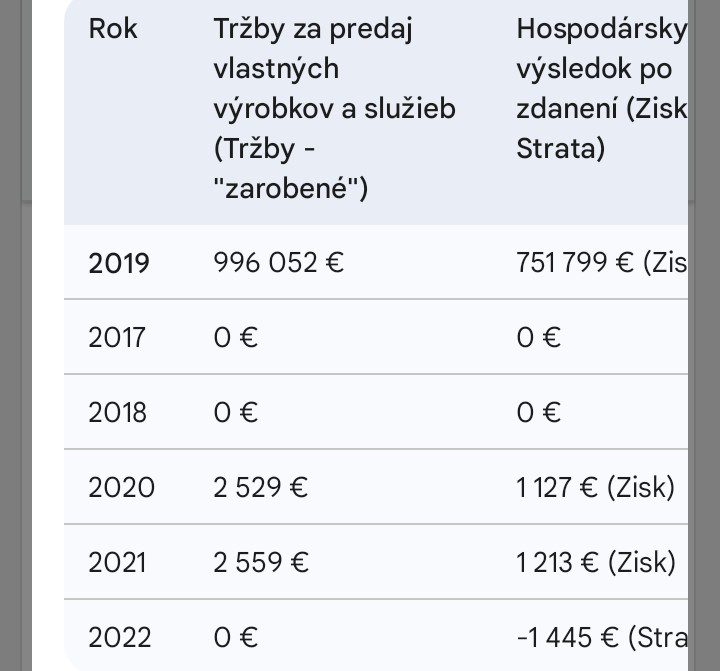Image resolution: width=720 pixels, height=671 pixels.
Task: Click the 996 052 € revenue value
Action: [x=279, y=262]
